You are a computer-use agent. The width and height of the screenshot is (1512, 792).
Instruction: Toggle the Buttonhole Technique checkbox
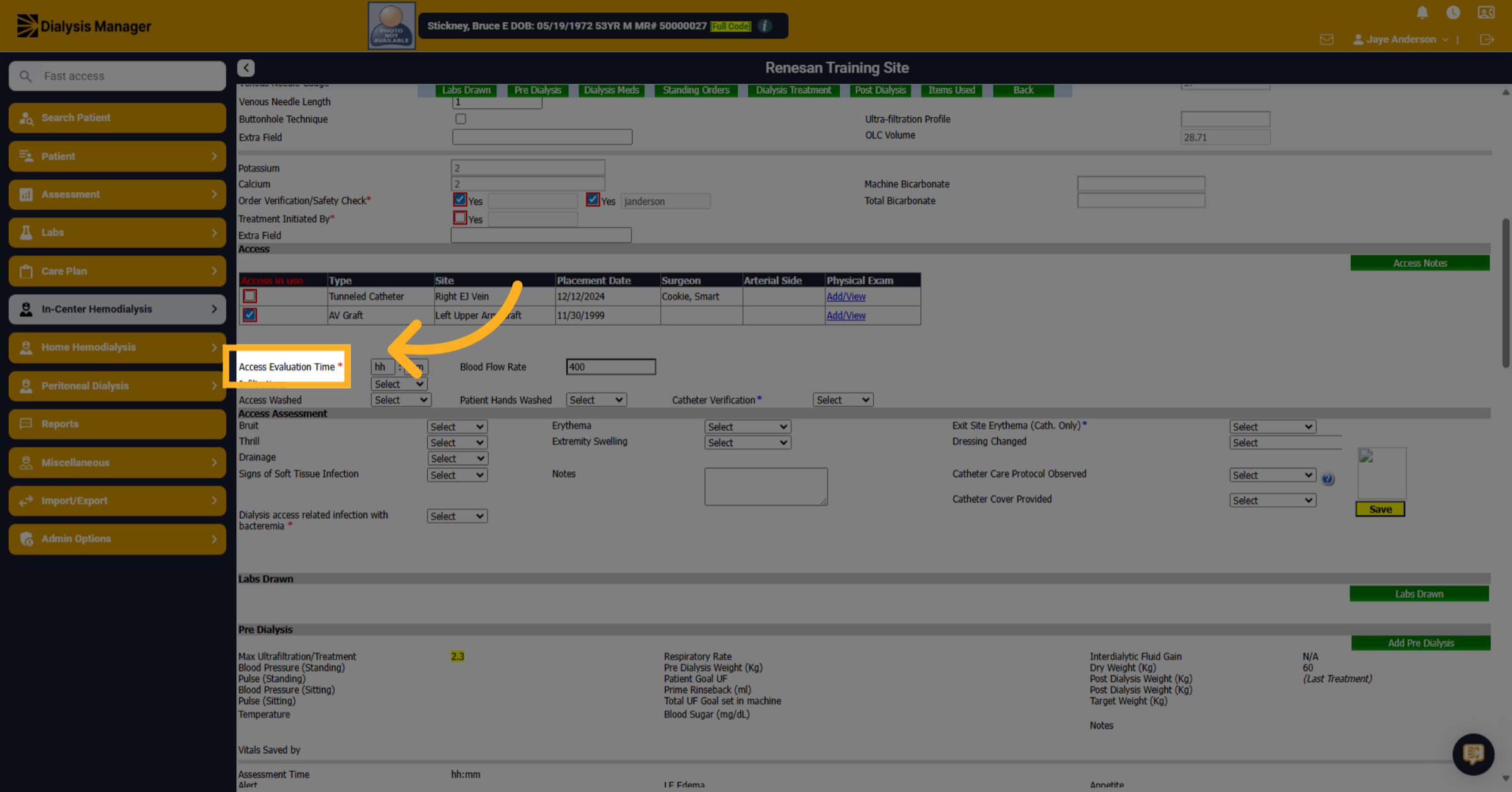pos(461,119)
